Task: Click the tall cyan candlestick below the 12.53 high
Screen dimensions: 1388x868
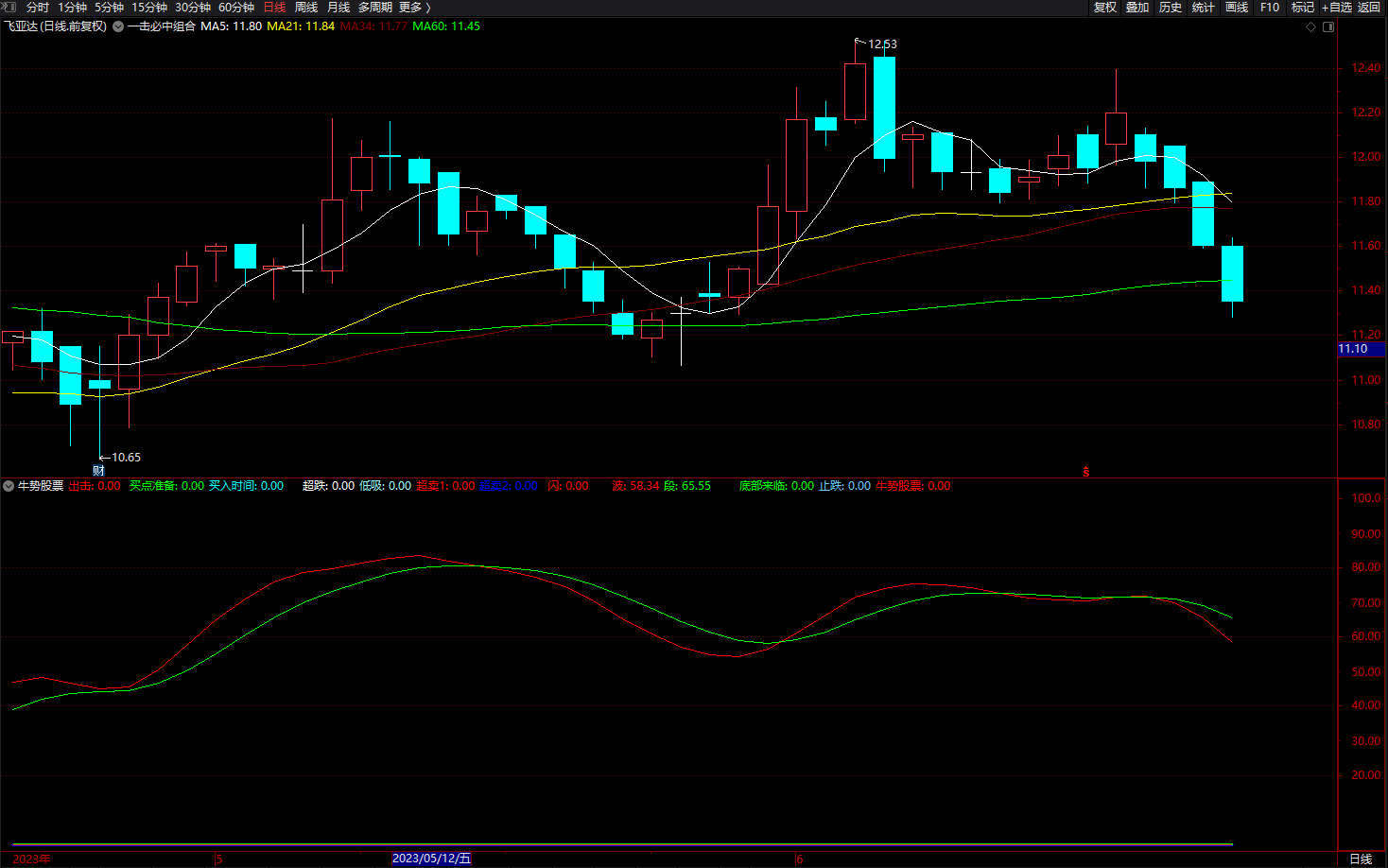Action: pos(884,108)
